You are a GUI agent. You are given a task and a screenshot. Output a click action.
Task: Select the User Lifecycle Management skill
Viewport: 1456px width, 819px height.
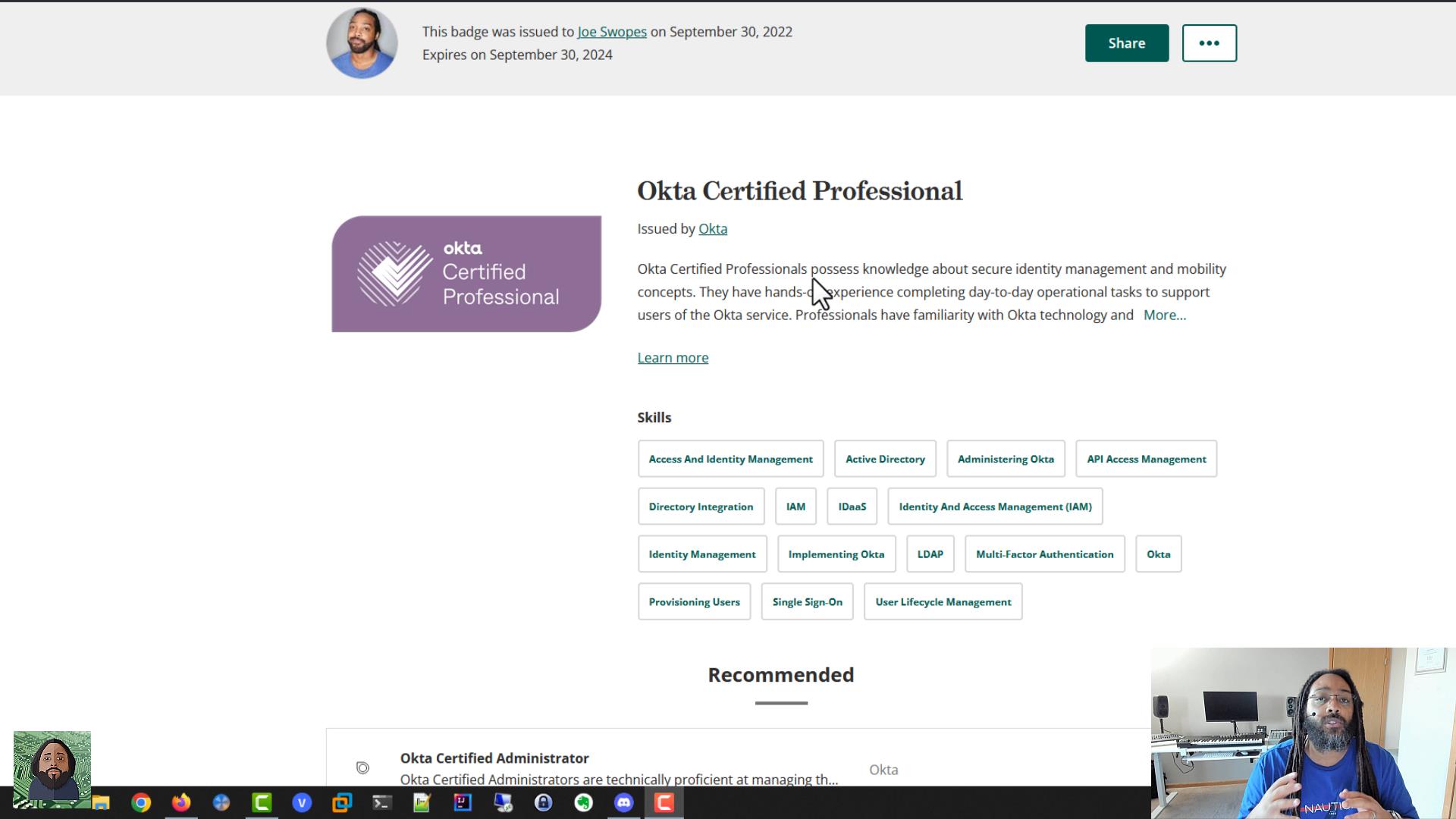point(943,602)
